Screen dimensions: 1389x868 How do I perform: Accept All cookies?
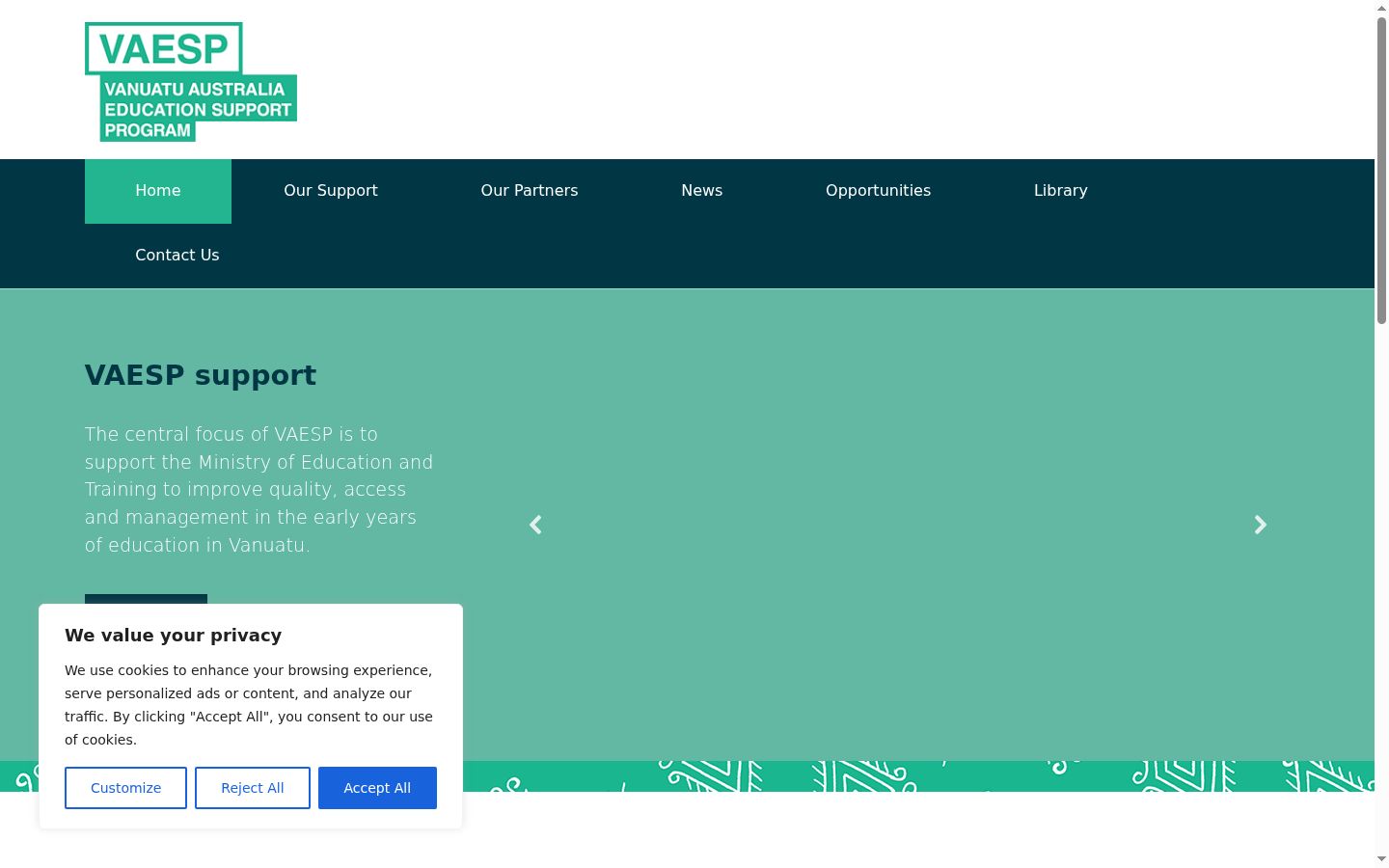pyautogui.click(x=377, y=788)
